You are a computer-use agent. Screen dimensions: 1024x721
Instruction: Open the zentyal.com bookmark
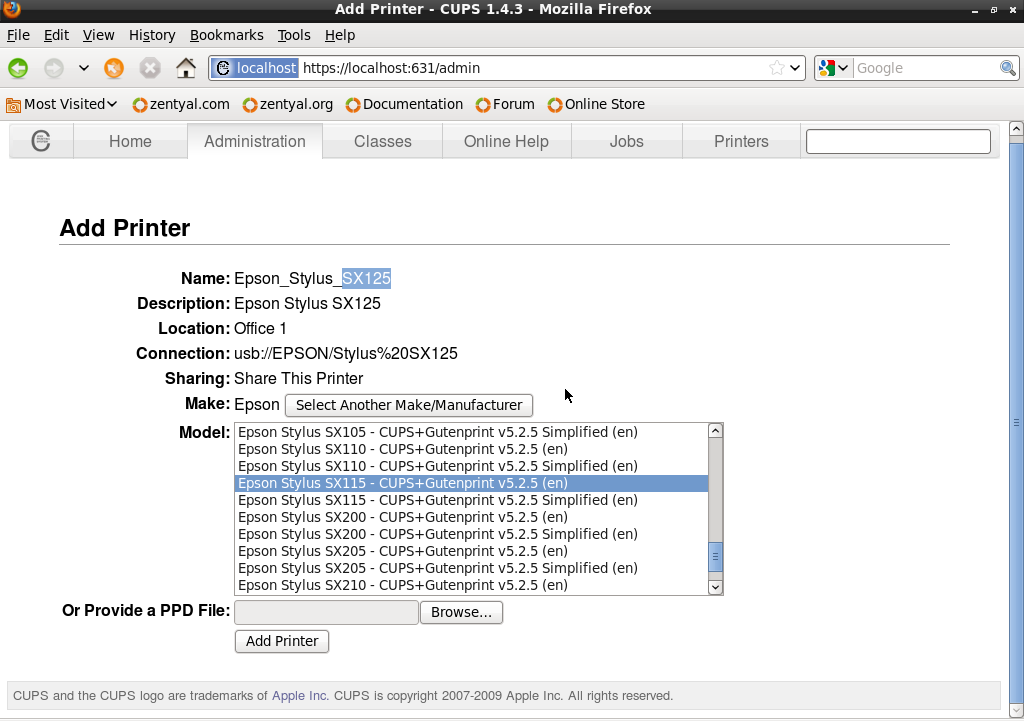181,104
